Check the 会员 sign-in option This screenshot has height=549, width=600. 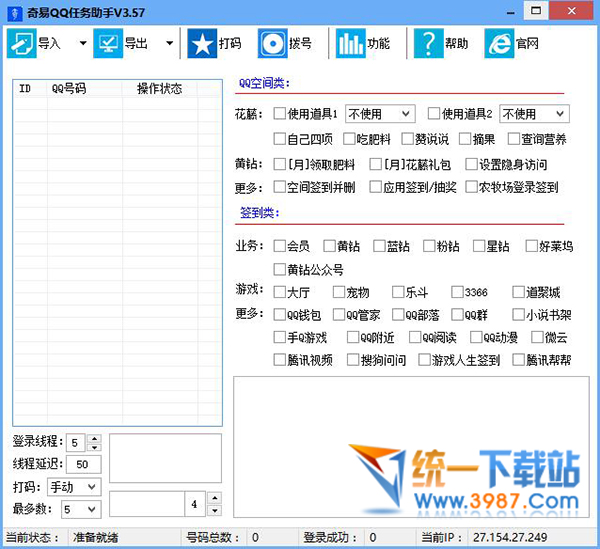click(x=279, y=246)
